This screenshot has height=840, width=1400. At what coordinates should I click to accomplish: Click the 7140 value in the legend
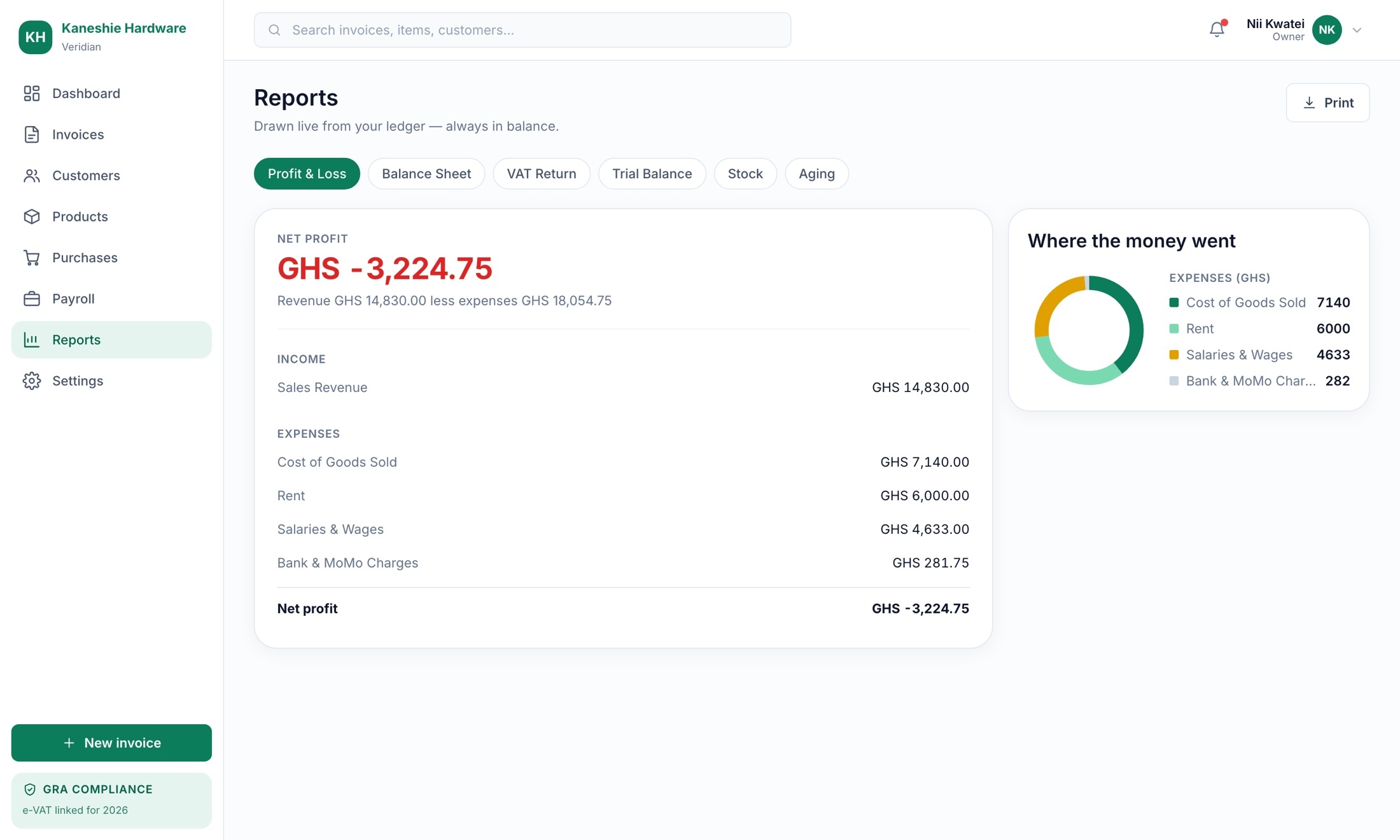1333,302
